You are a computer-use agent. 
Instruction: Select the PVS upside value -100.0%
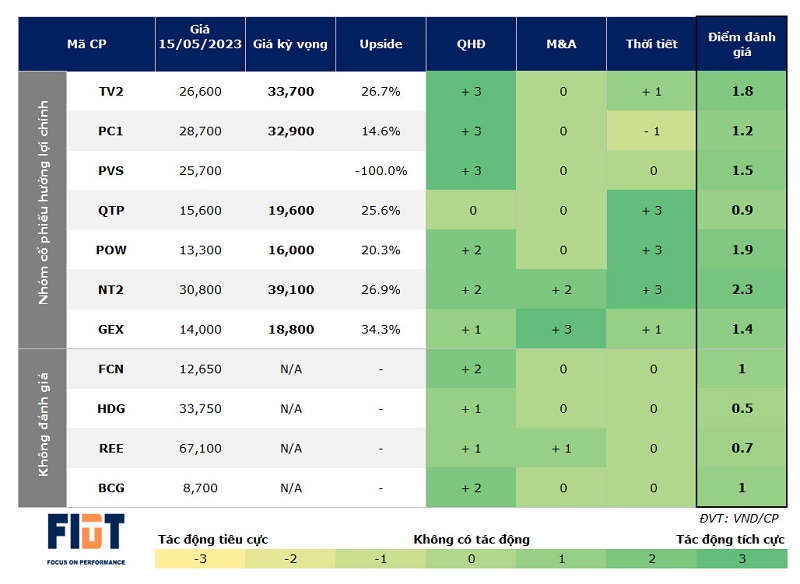380,171
